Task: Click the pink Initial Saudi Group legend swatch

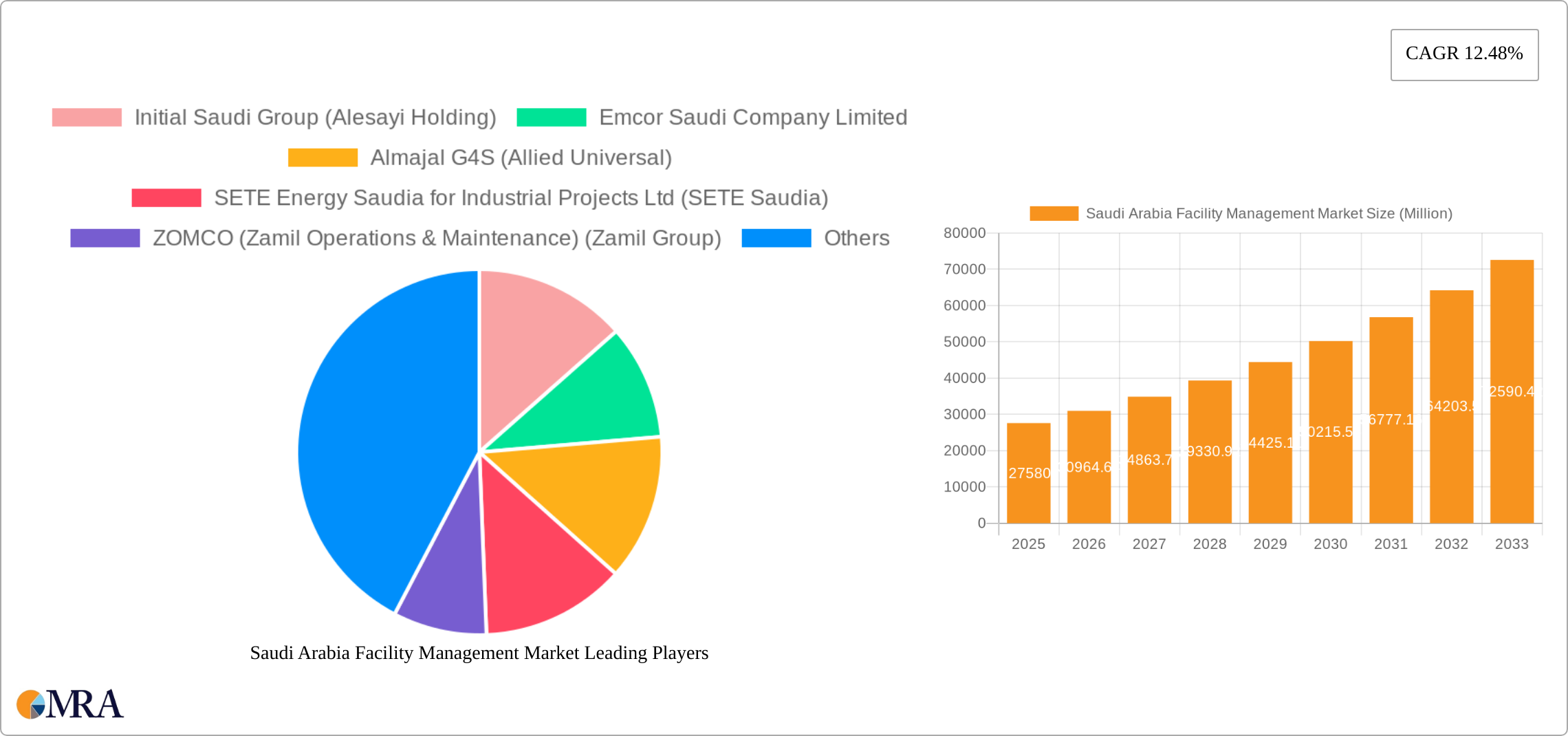Action: tap(87, 118)
